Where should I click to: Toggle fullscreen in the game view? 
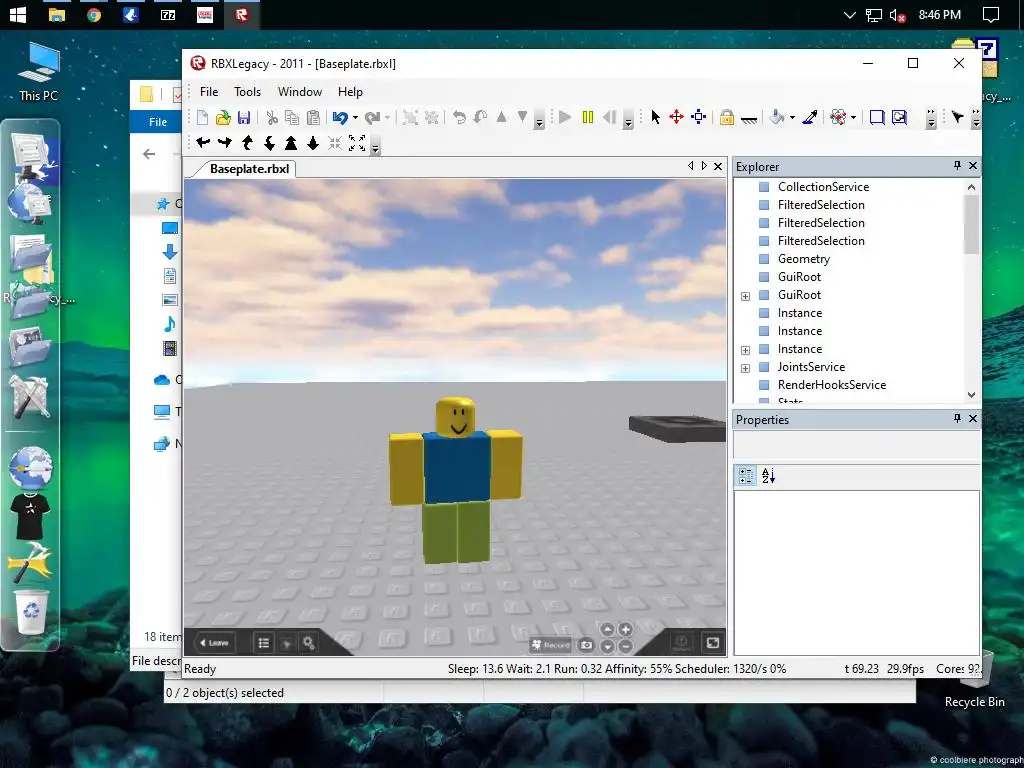tap(712, 643)
